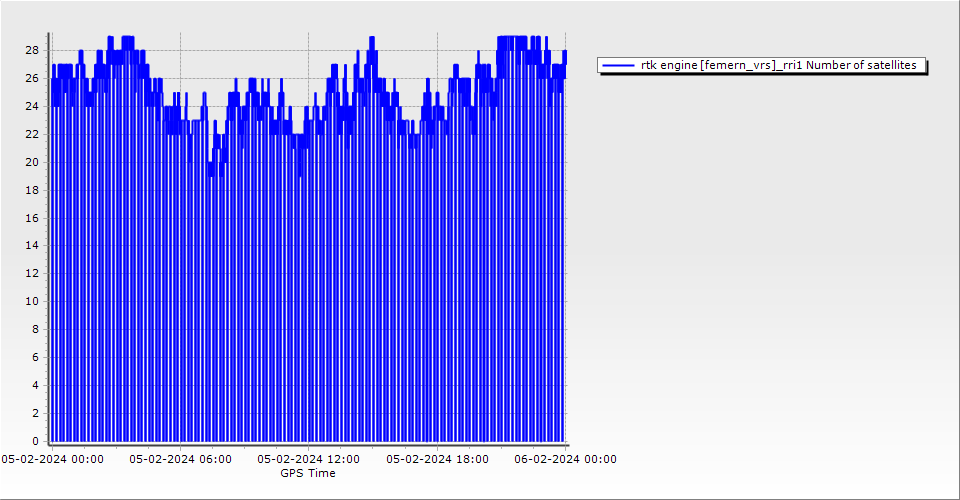Click the 'GPS Time' x-axis title

click(308, 473)
